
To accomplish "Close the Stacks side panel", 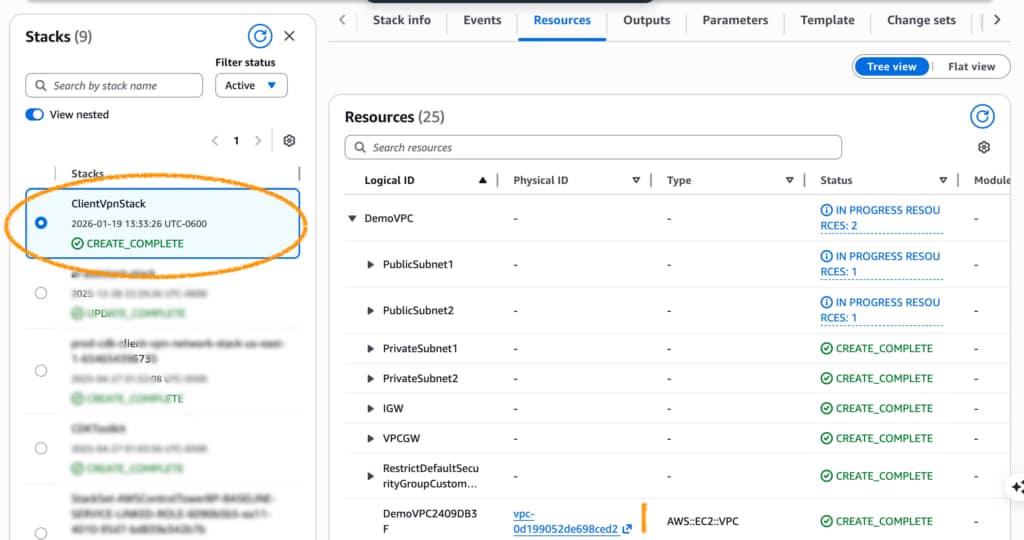I will tap(289, 37).
